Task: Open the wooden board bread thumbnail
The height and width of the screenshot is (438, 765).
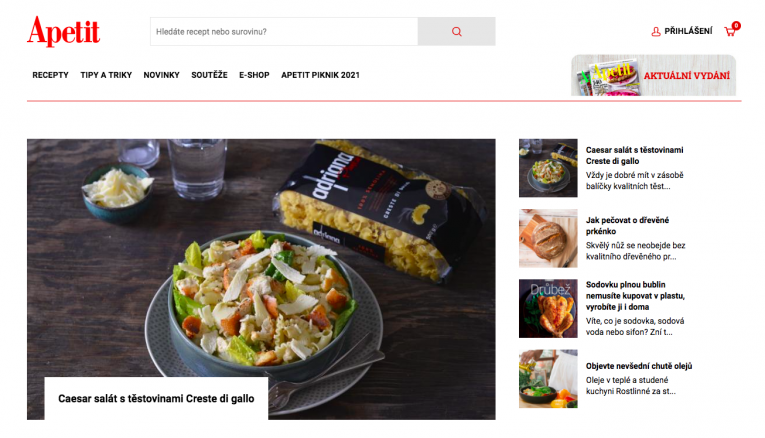Action: pyautogui.click(x=548, y=239)
